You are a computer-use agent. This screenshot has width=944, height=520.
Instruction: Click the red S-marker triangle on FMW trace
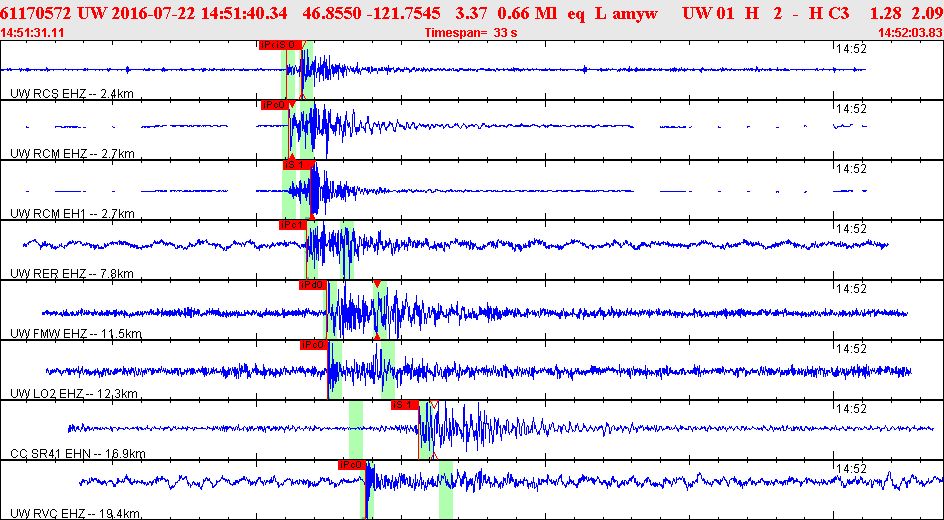click(377, 283)
